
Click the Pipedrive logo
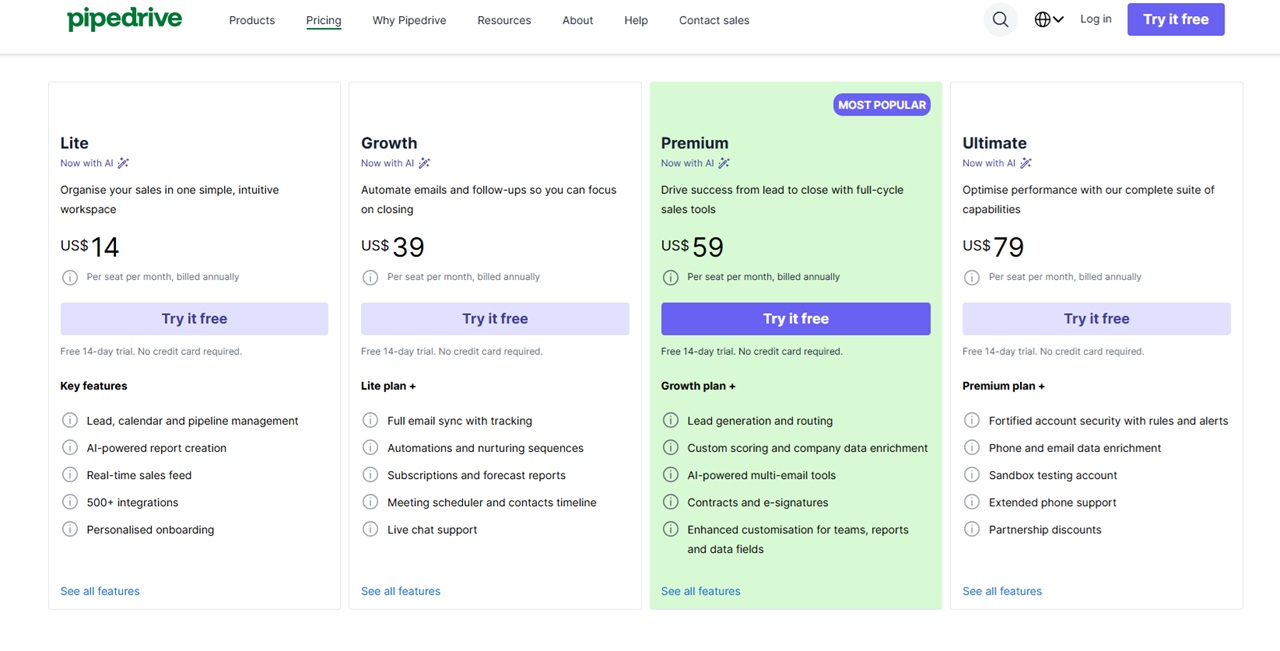[124, 18]
